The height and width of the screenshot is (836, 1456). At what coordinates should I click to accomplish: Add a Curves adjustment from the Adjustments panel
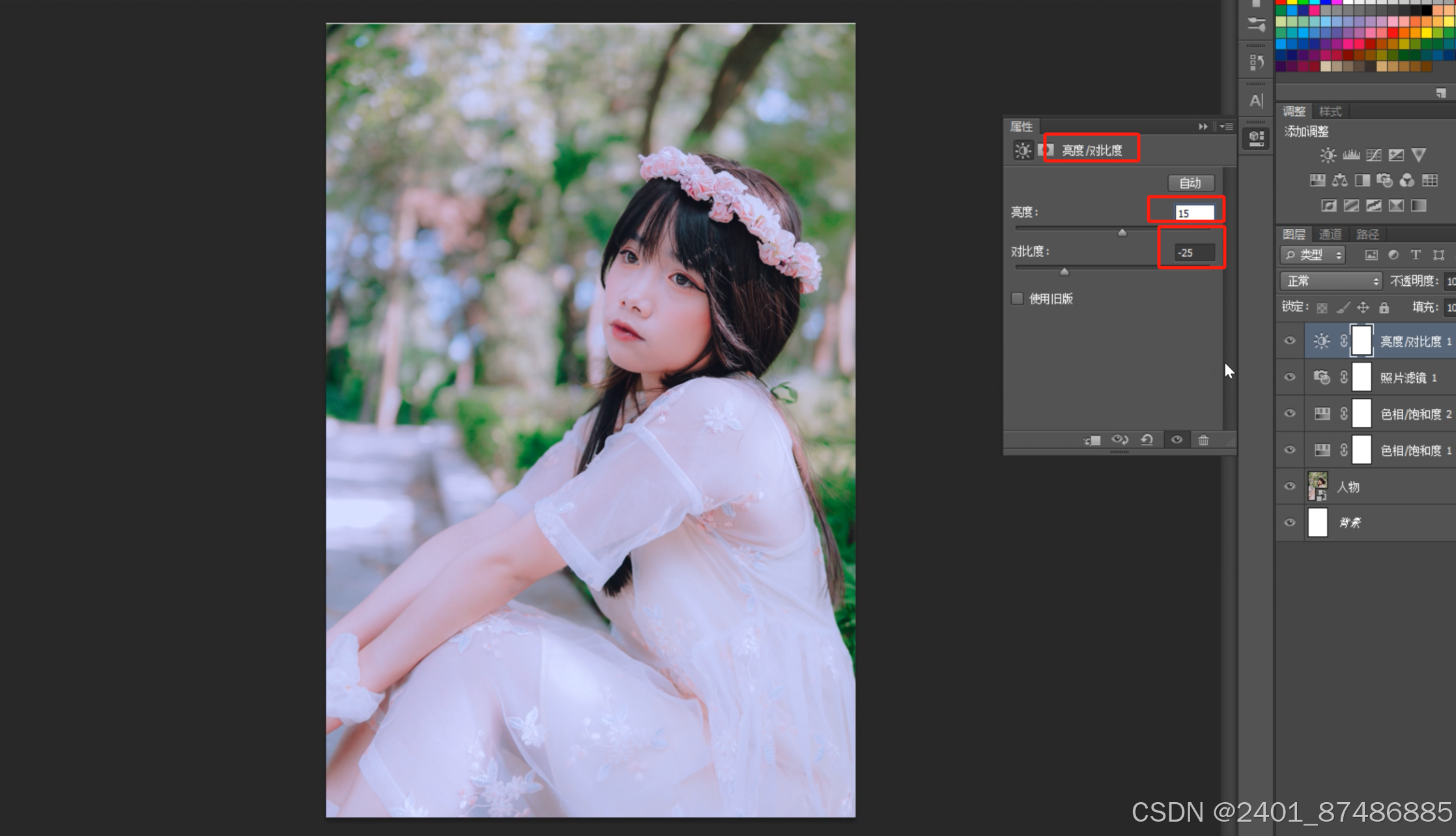(x=1373, y=155)
